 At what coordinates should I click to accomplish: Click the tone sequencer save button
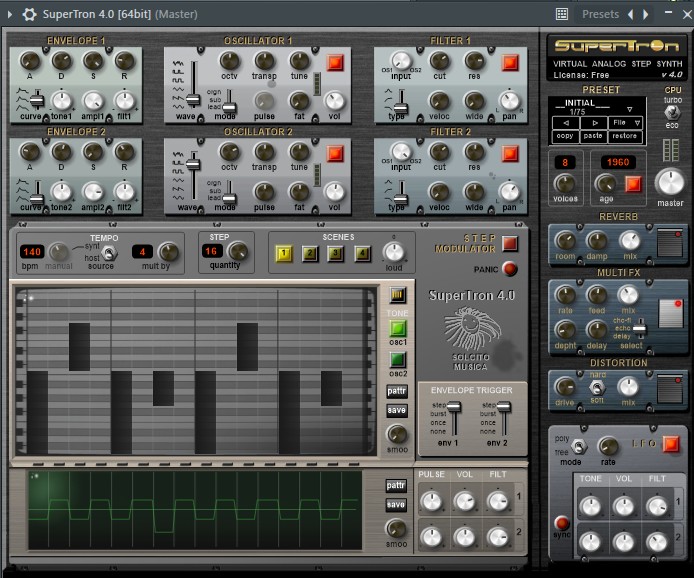pyautogui.click(x=397, y=410)
